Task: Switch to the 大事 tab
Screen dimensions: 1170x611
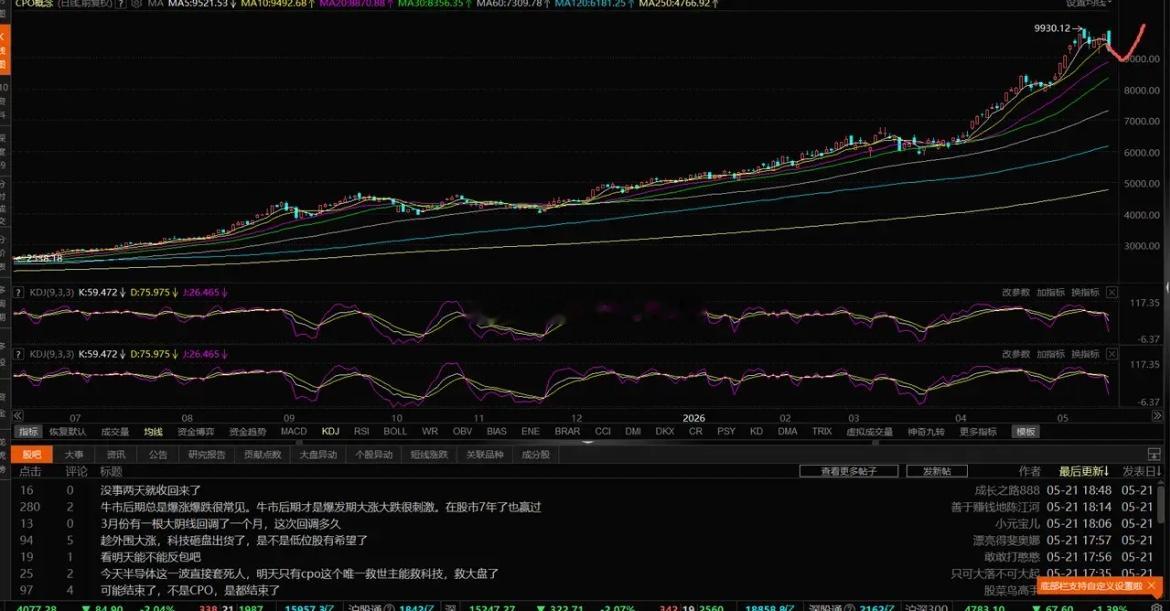Action: click(74, 454)
